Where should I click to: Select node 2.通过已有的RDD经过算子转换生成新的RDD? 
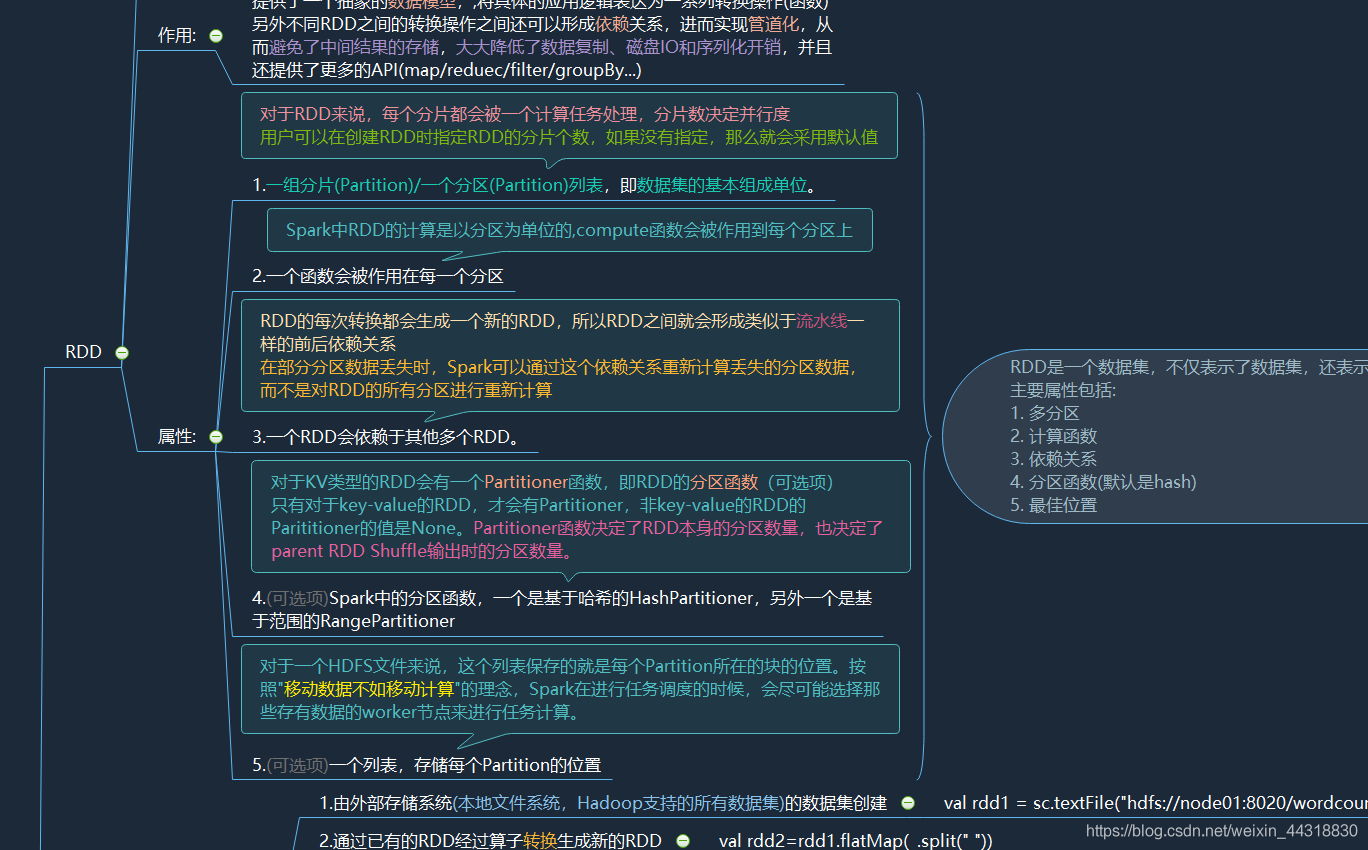click(490, 841)
